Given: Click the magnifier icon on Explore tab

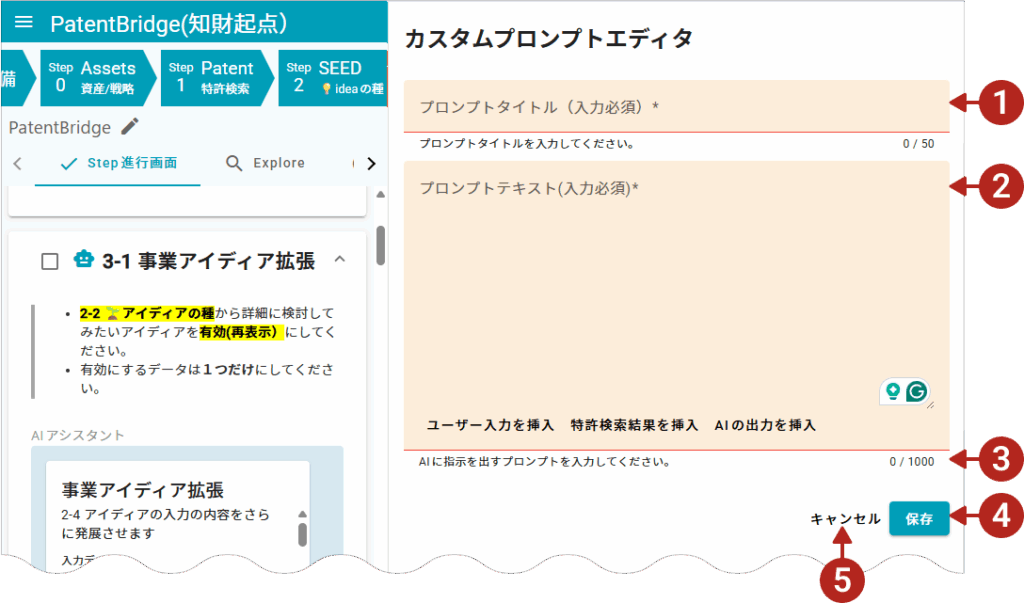Looking at the screenshot, I should 234,163.
